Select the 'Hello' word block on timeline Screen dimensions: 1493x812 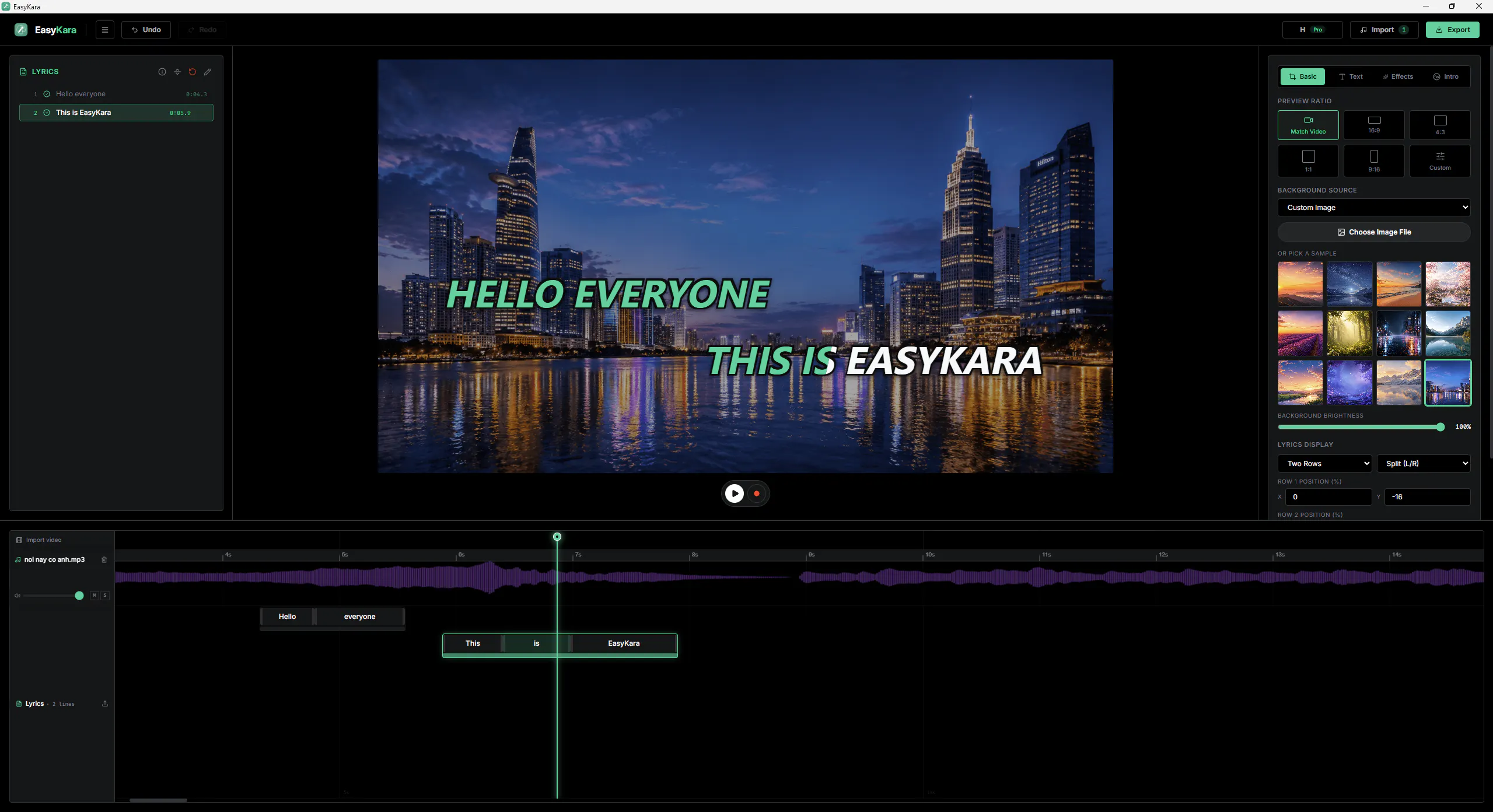(287, 617)
